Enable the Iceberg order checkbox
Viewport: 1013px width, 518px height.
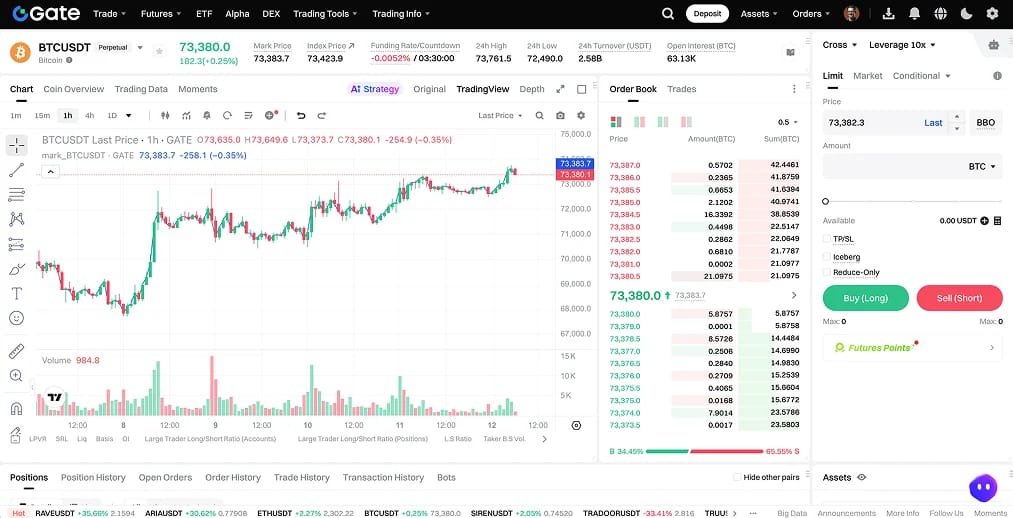[827, 256]
